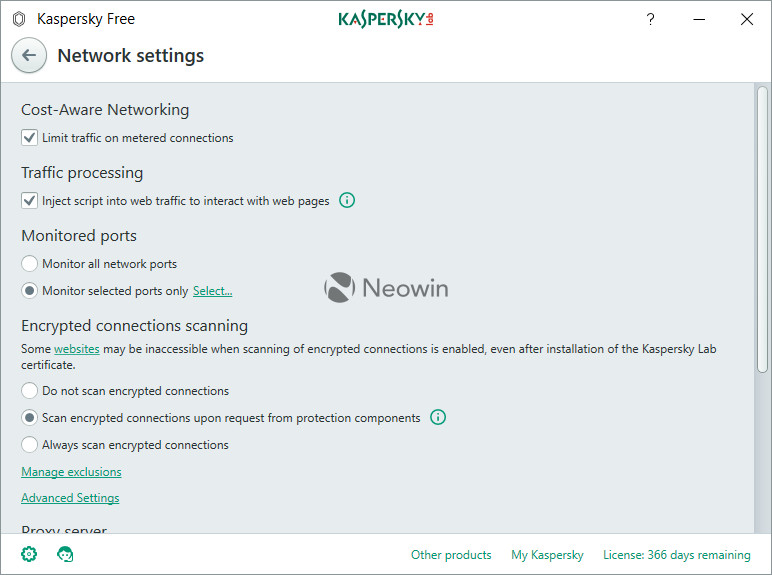The image size is (772, 575).
Task: Open the Select... ports link
Action: (x=212, y=291)
